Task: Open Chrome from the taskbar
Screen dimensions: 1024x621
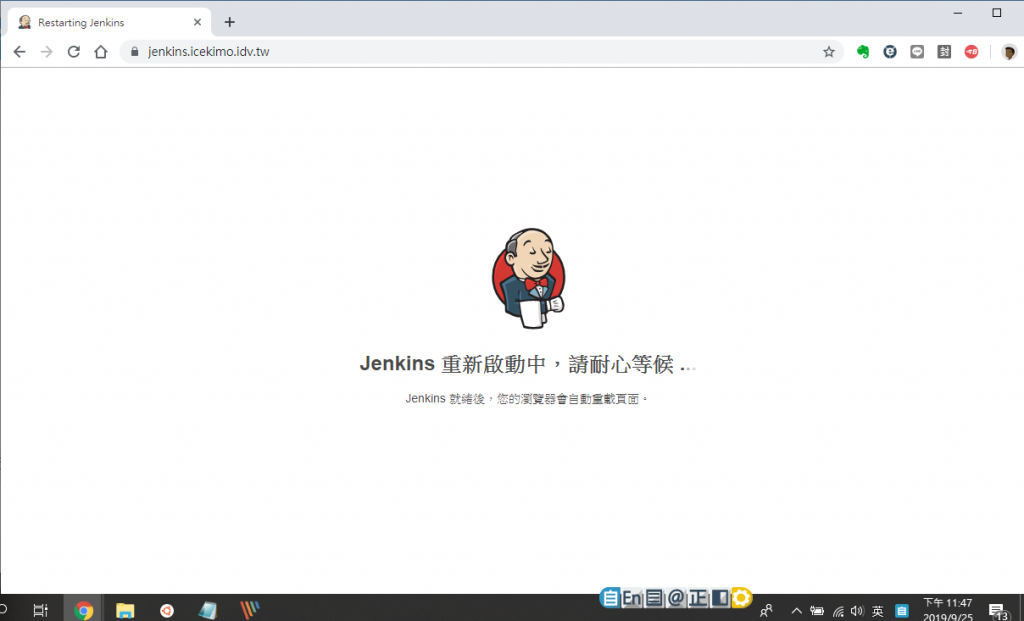Action: 84,611
